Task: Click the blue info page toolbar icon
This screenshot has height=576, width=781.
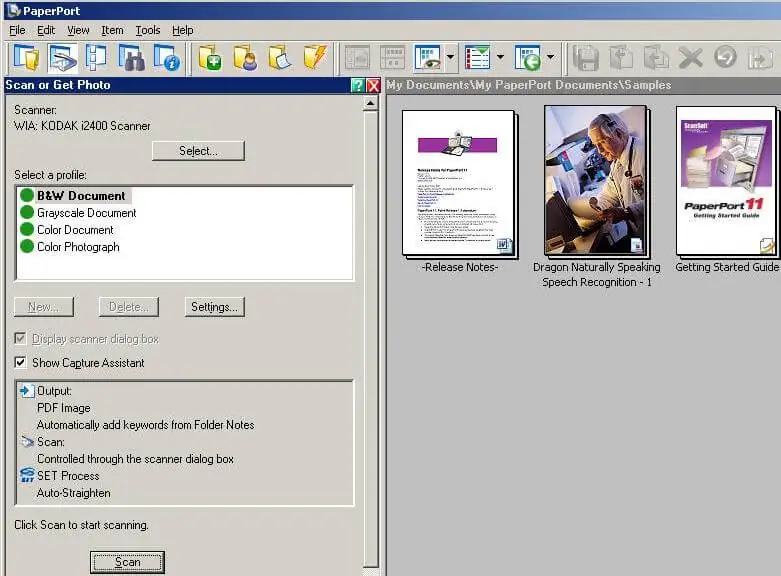Action: pyautogui.click(x=166, y=57)
